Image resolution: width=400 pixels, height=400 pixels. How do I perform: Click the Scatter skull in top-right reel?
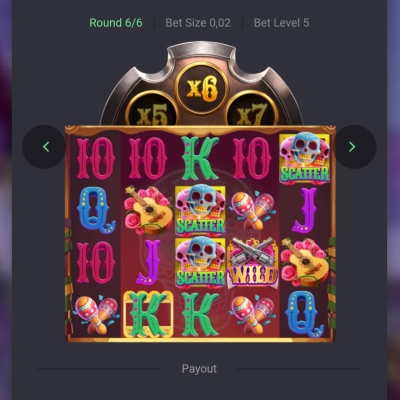304,158
